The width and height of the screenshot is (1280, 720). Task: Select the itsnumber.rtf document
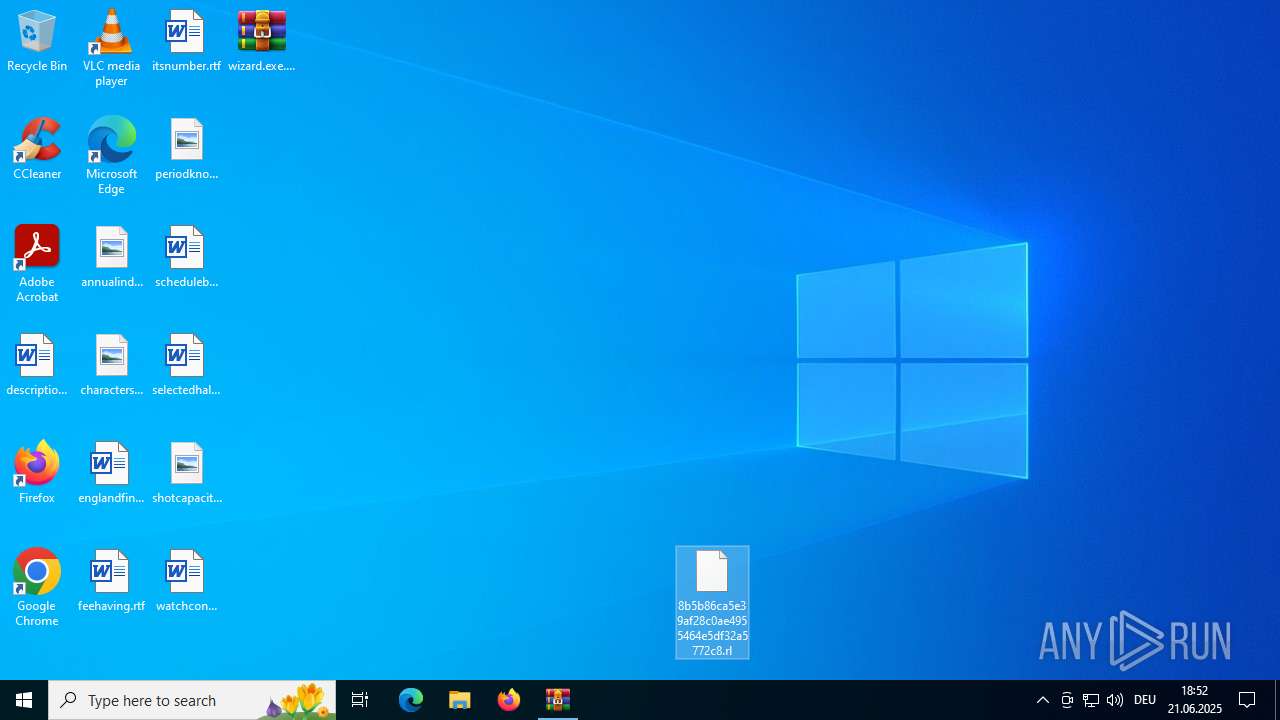pos(186,42)
